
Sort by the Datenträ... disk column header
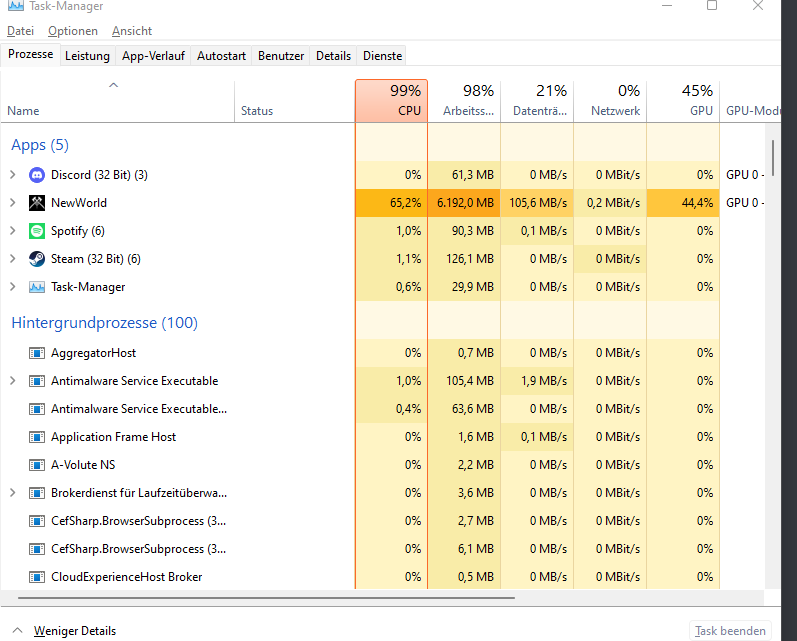(537, 101)
